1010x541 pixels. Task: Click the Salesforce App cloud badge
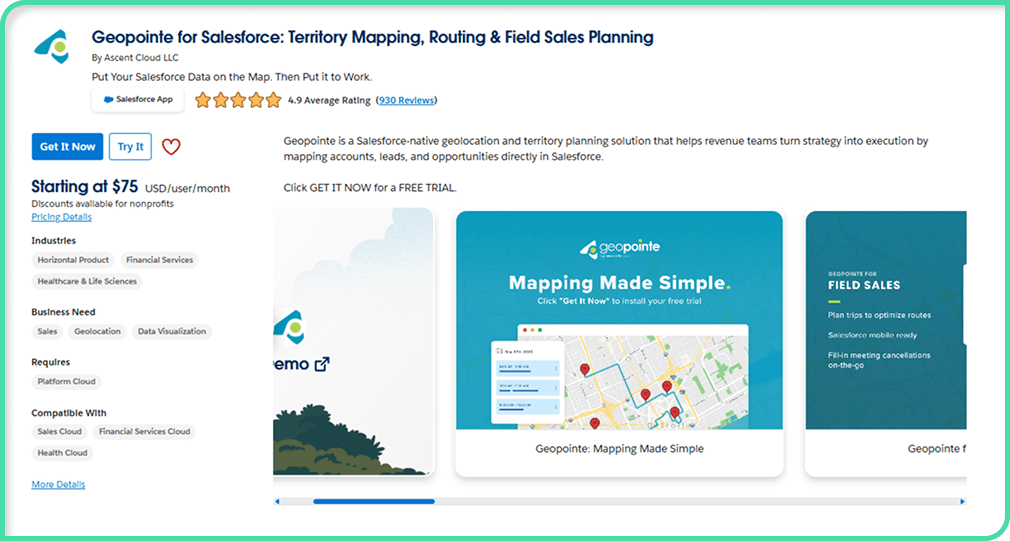tap(138, 100)
